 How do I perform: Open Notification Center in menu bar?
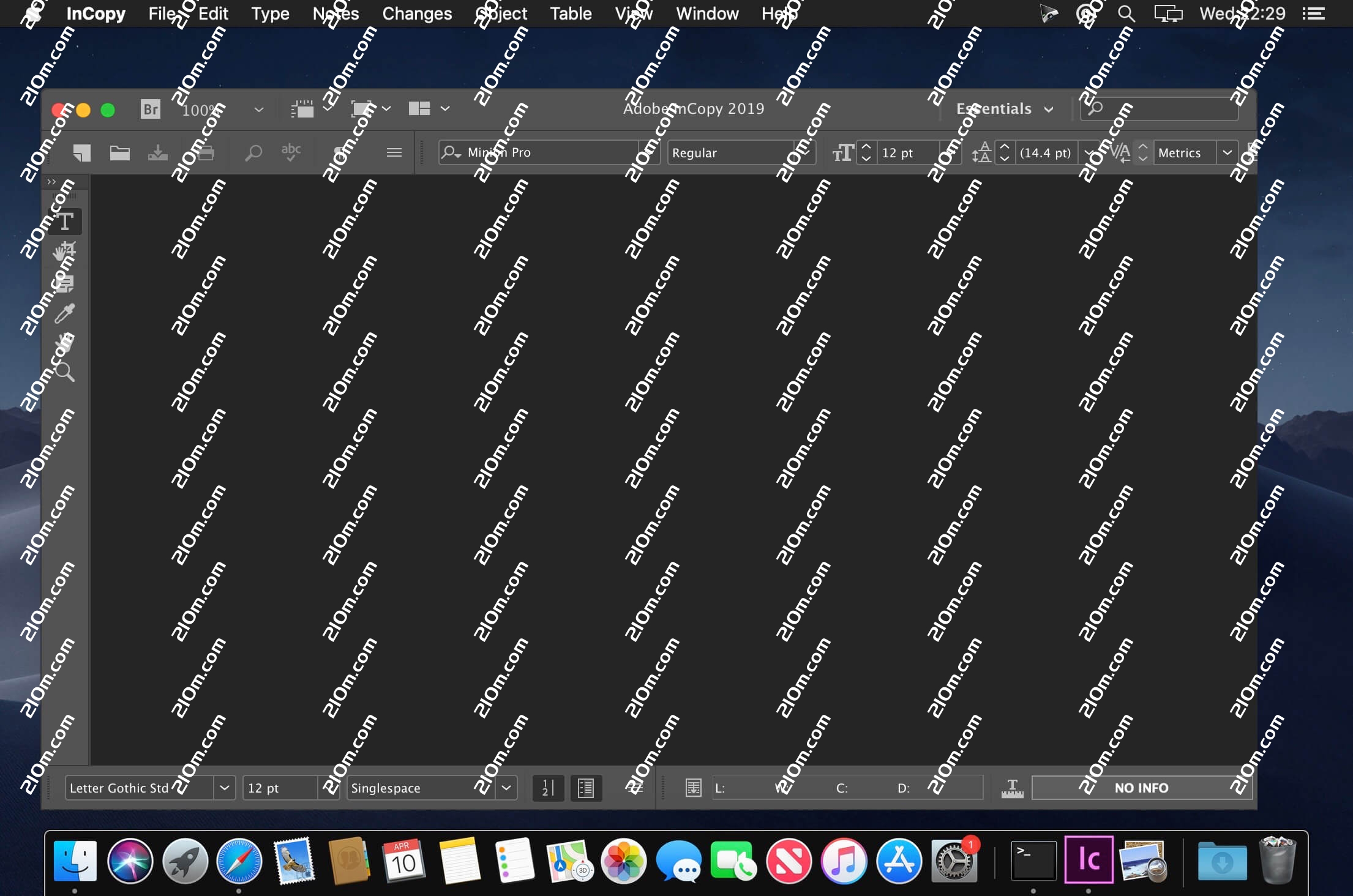[1314, 13]
